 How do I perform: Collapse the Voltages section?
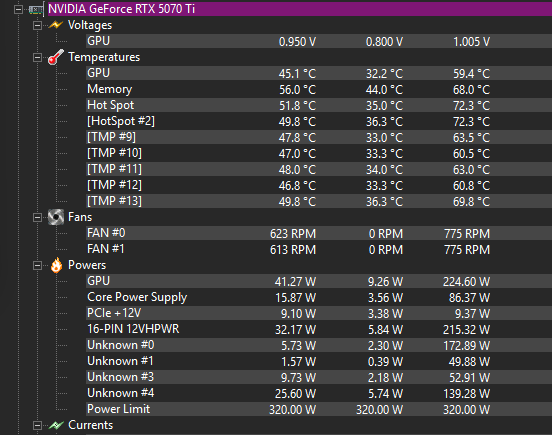pyautogui.click(x=37, y=25)
